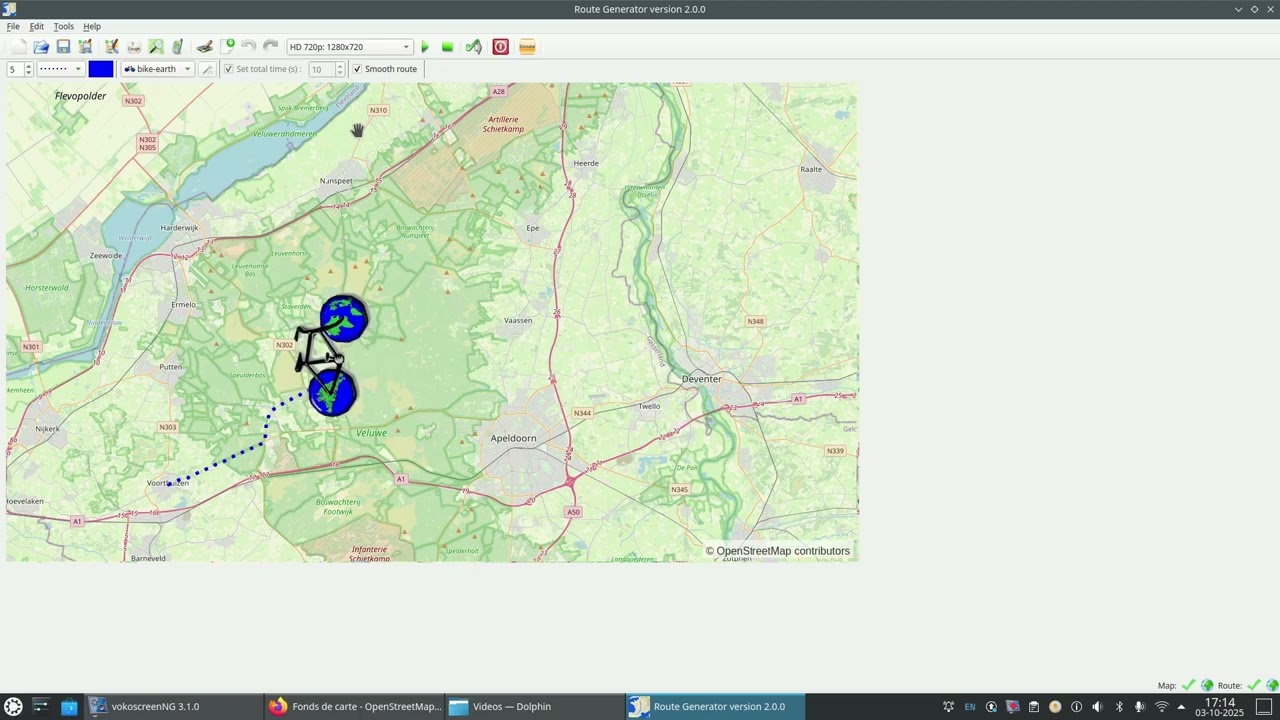Click the save-as floppy icon beside Save

[x=85, y=47]
